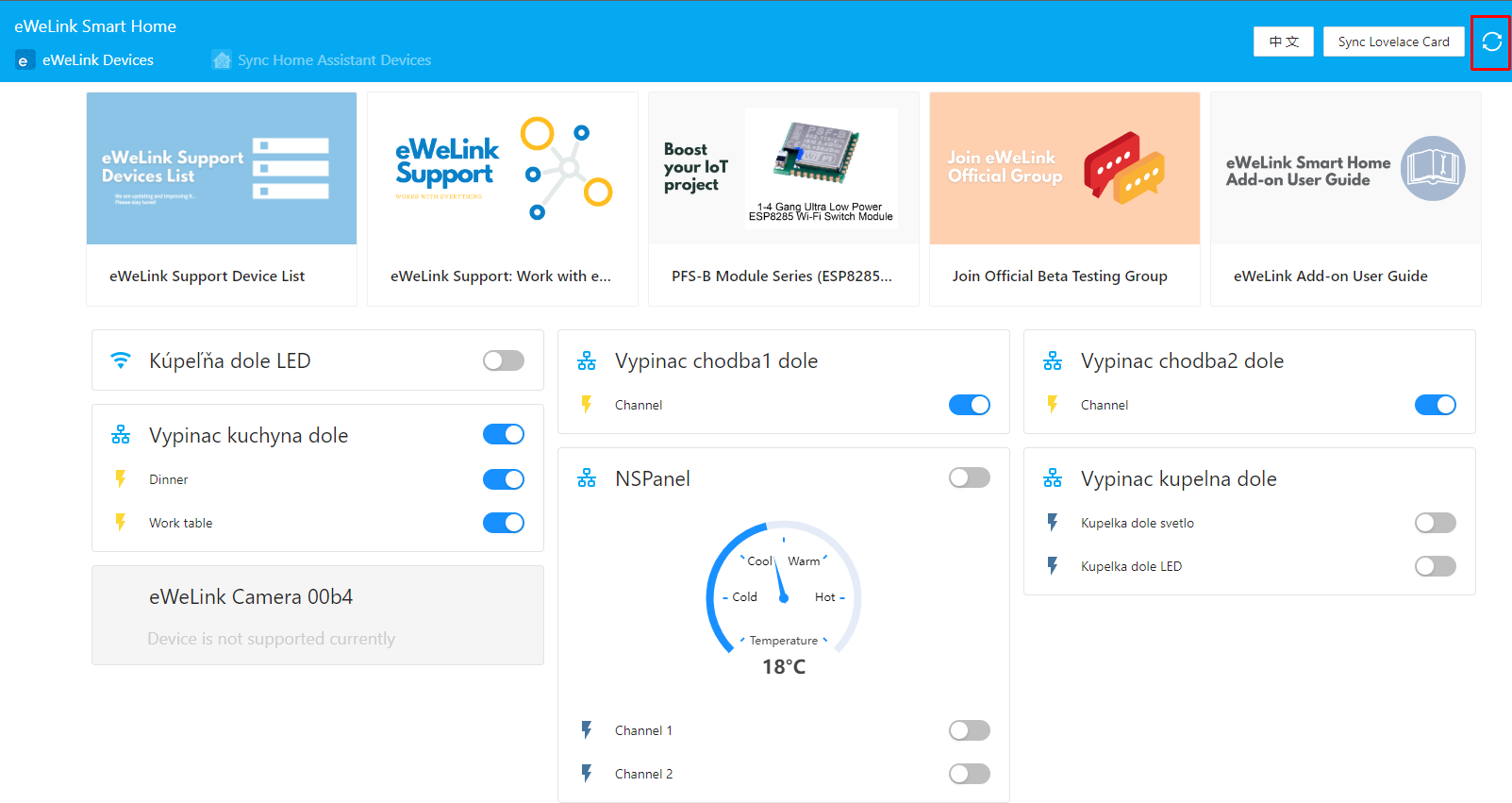Open the eWeLink Devices tab

(x=85, y=60)
